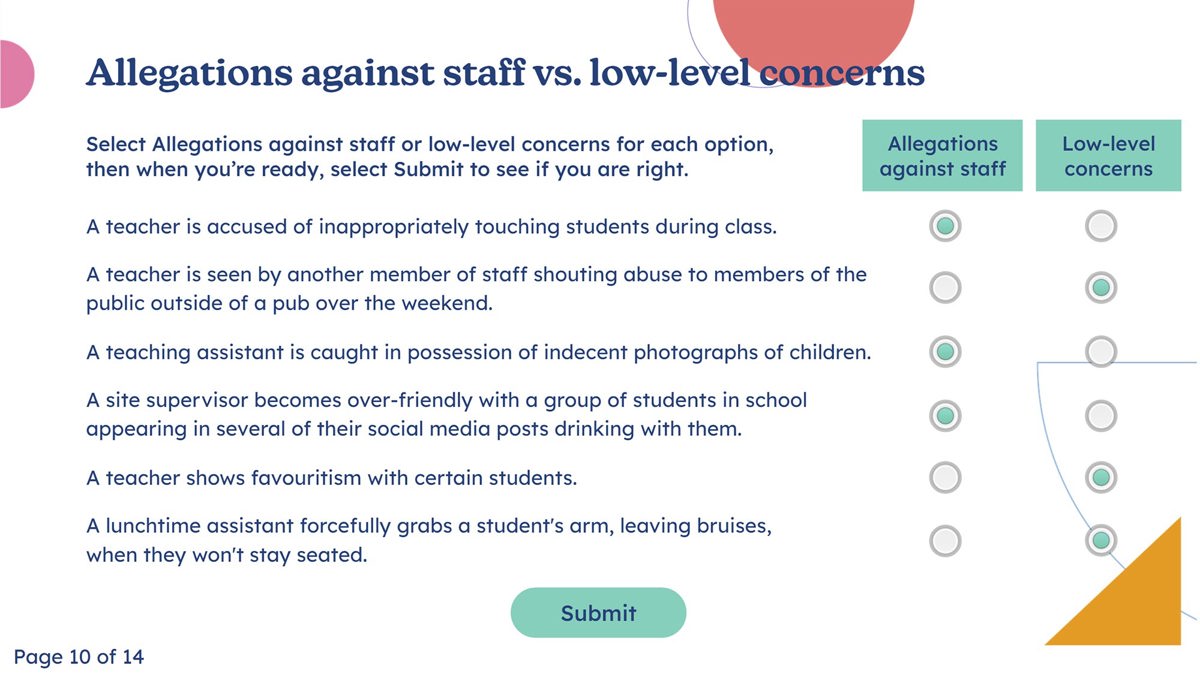Set site supervisor statement to Allegations against staff

[944, 414]
